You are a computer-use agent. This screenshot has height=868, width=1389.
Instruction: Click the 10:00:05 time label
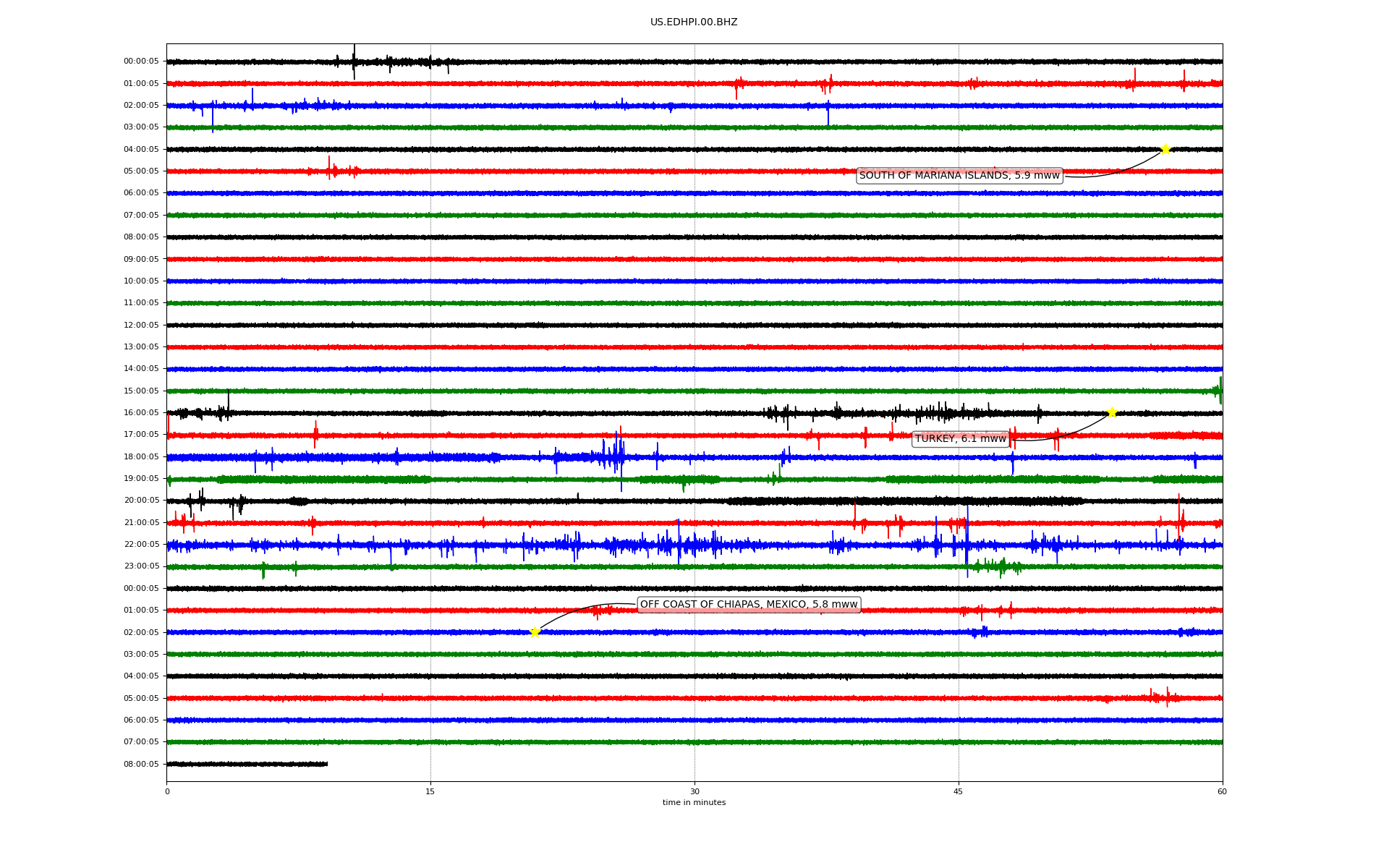141,281
